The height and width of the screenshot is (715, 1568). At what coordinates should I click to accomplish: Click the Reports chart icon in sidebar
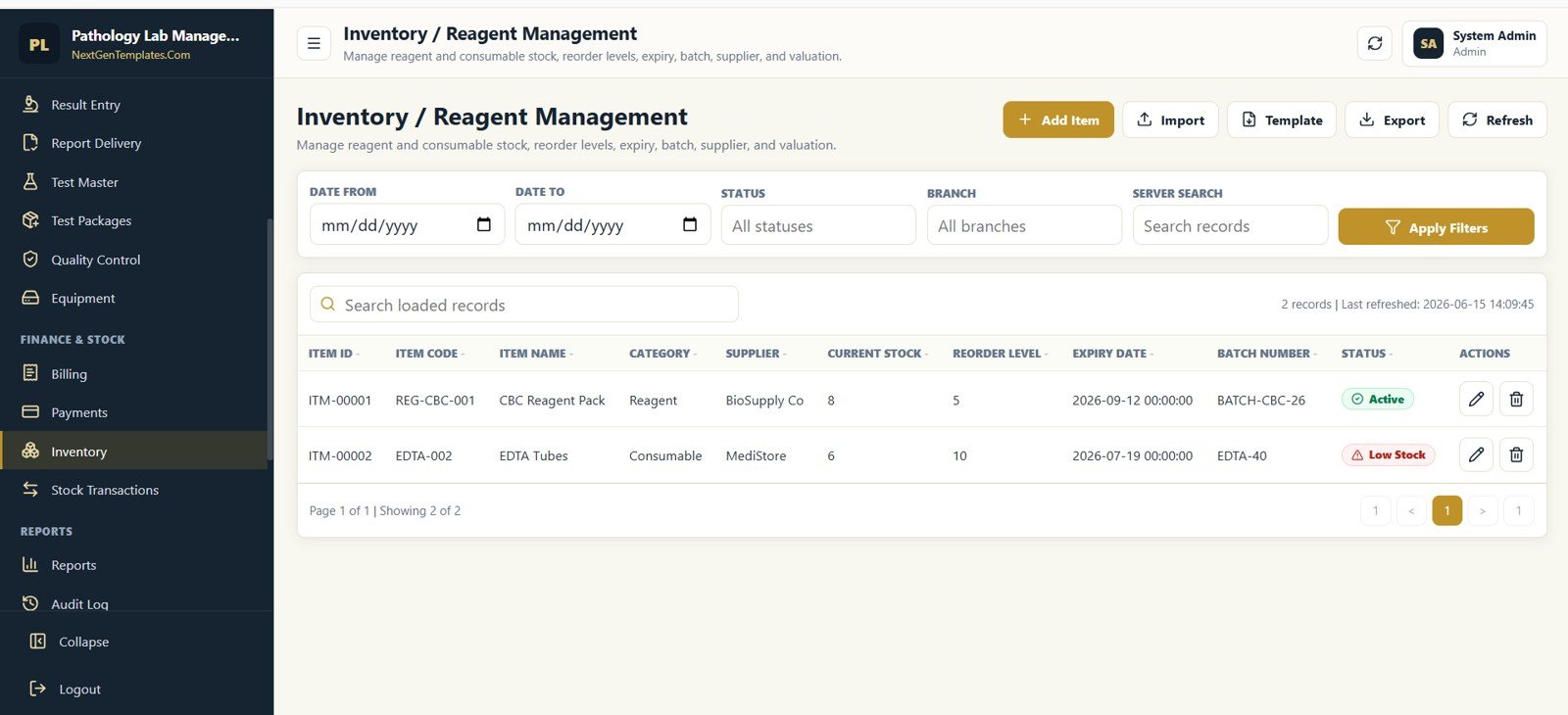30,565
